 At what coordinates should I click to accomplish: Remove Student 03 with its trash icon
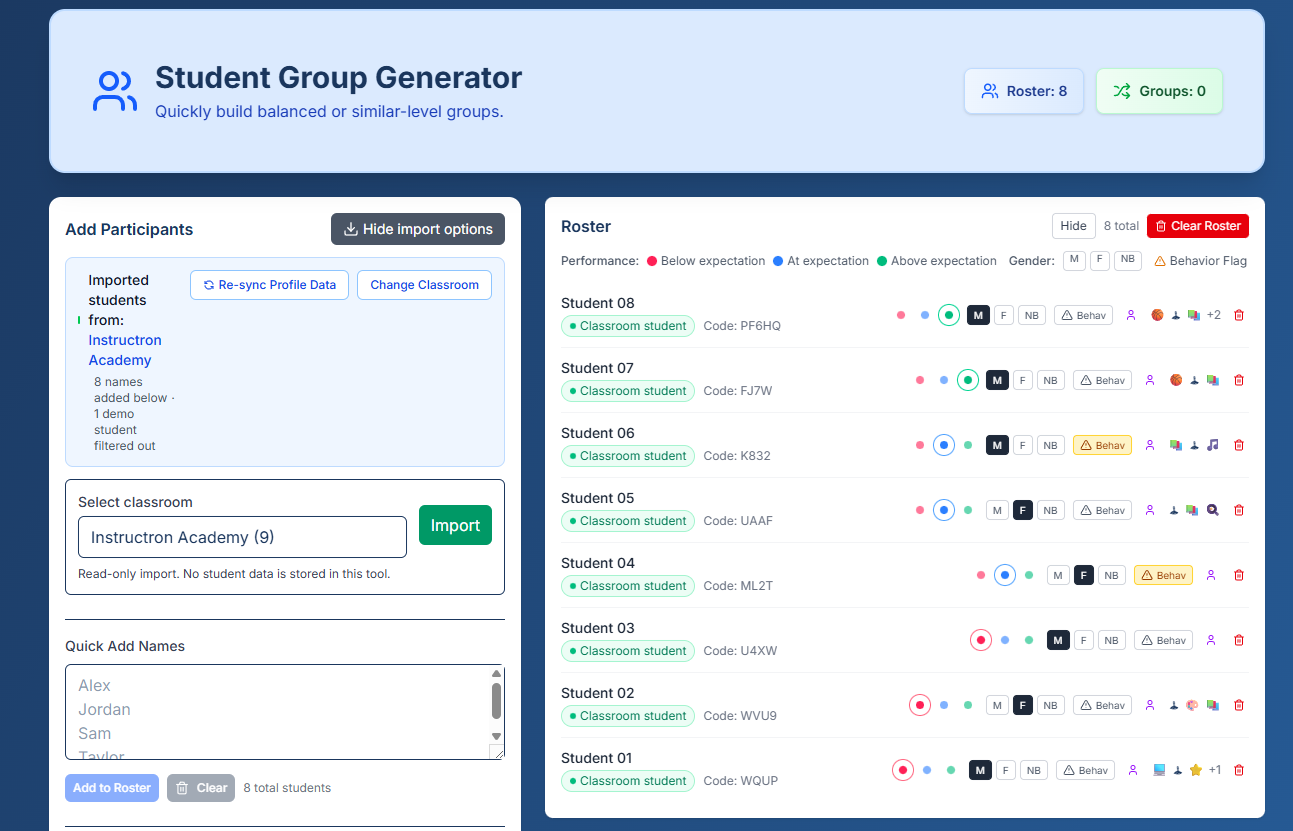pyautogui.click(x=1239, y=640)
